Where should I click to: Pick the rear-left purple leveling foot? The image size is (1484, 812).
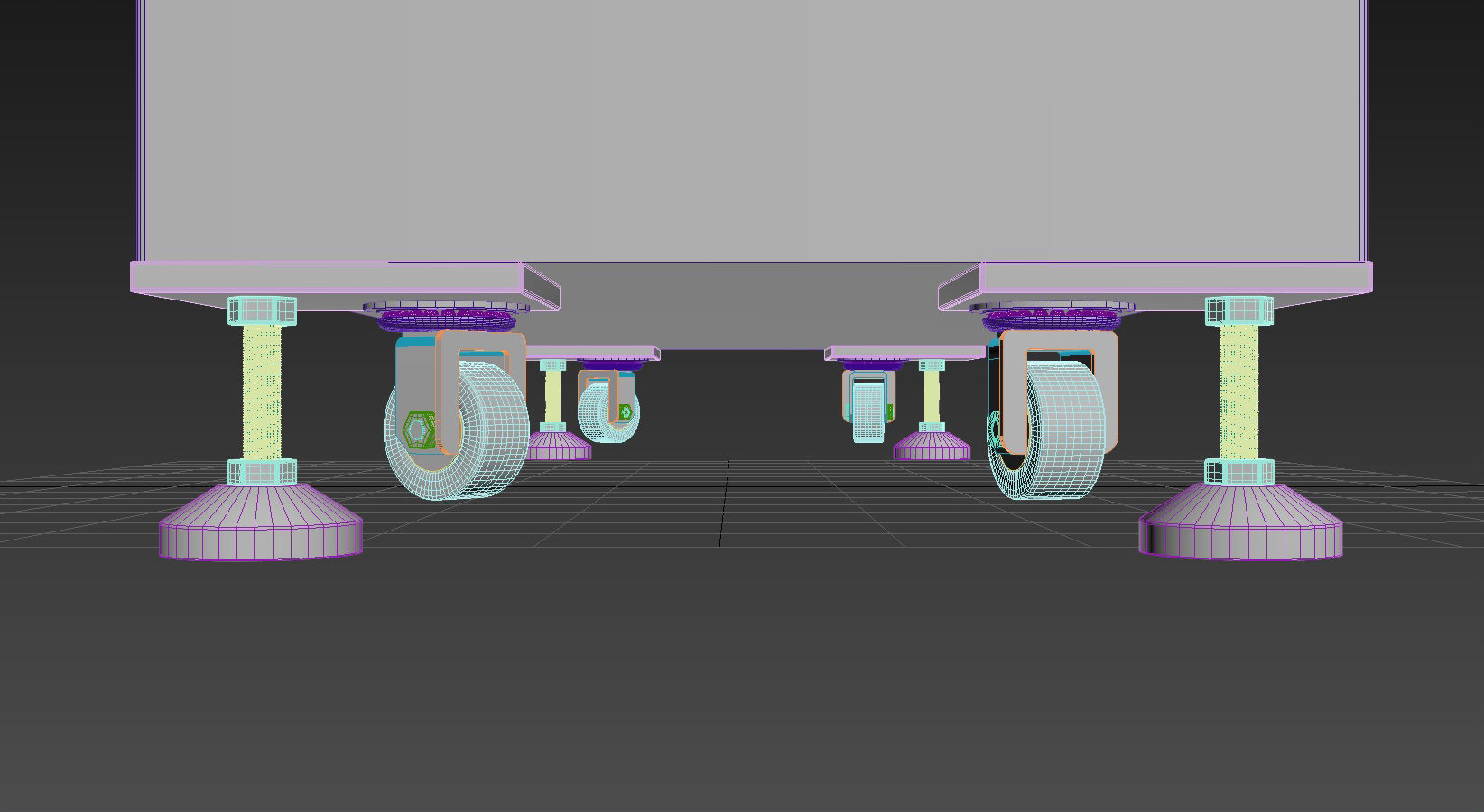tap(558, 446)
